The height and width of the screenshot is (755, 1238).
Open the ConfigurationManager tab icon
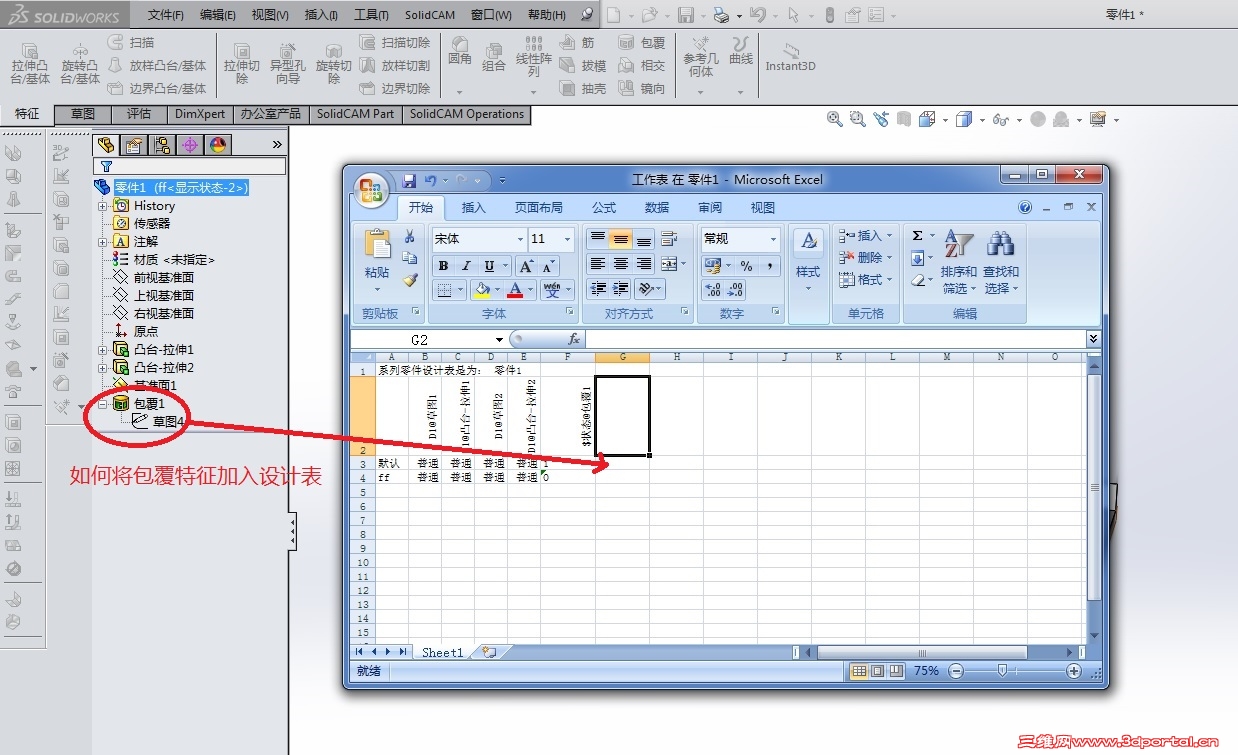pyautogui.click(x=162, y=145)
